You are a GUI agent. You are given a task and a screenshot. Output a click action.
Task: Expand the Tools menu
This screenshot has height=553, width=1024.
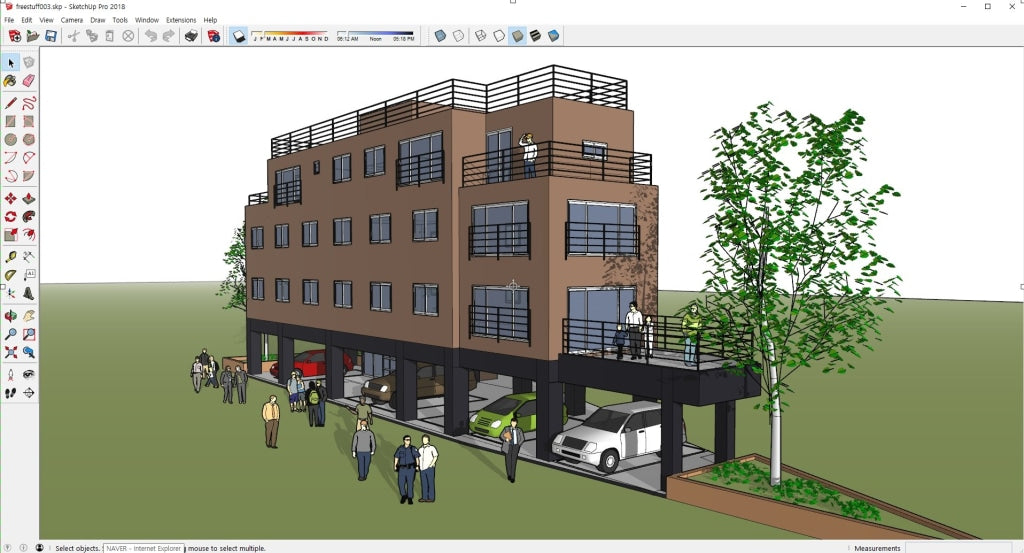(x=120, y=20)
